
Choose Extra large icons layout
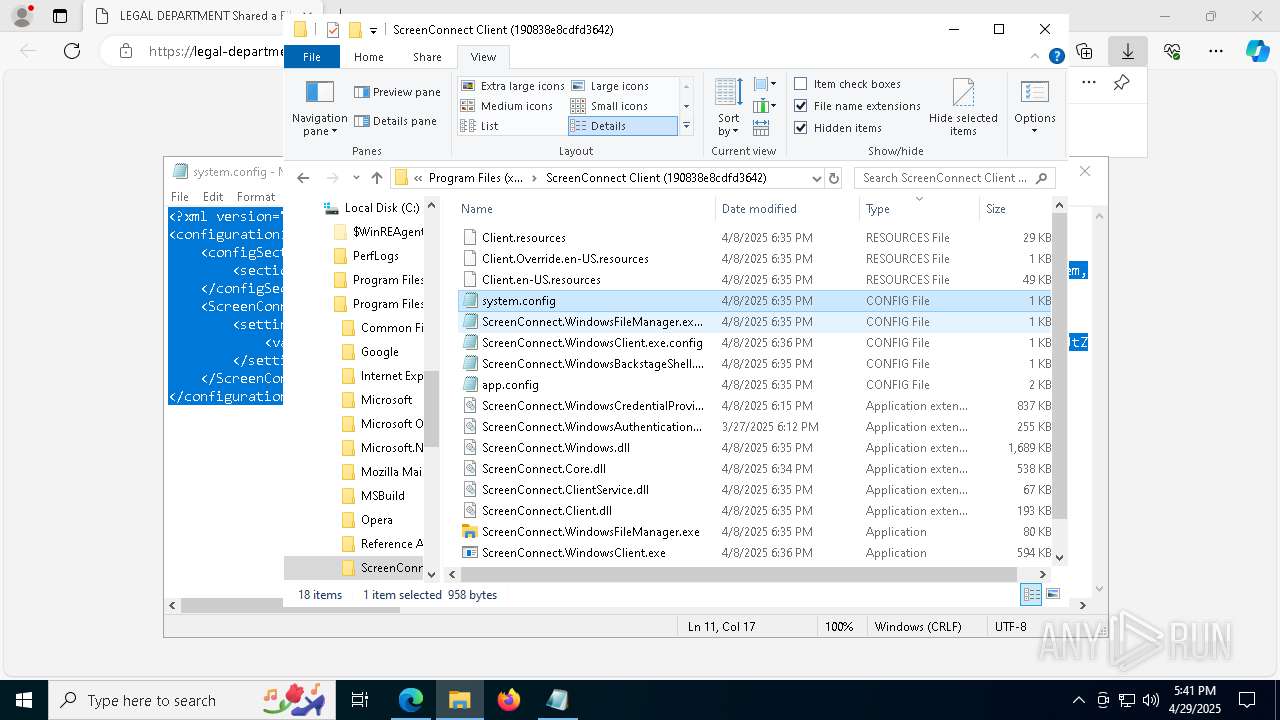(x=513, y=86)
